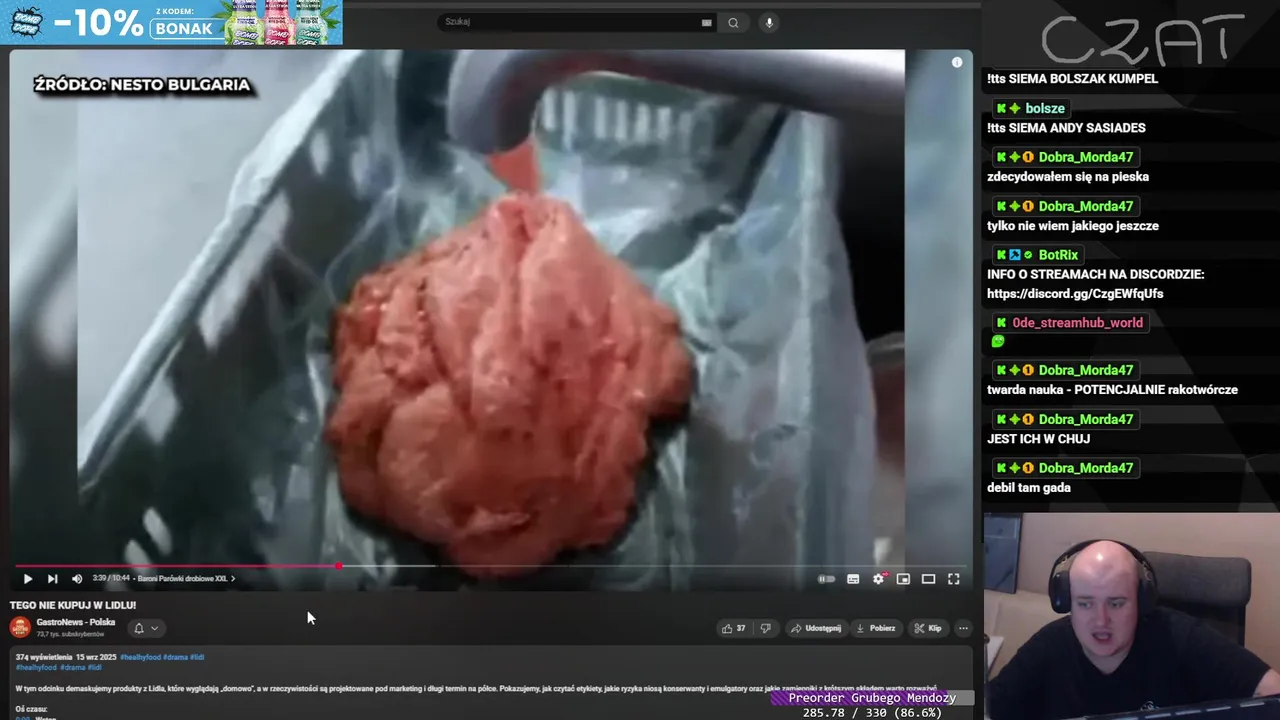Mute the video with the speaker icon
The width and height of the screenshot is (1280, 720).
pyautogui.click(x=77, y=579)
